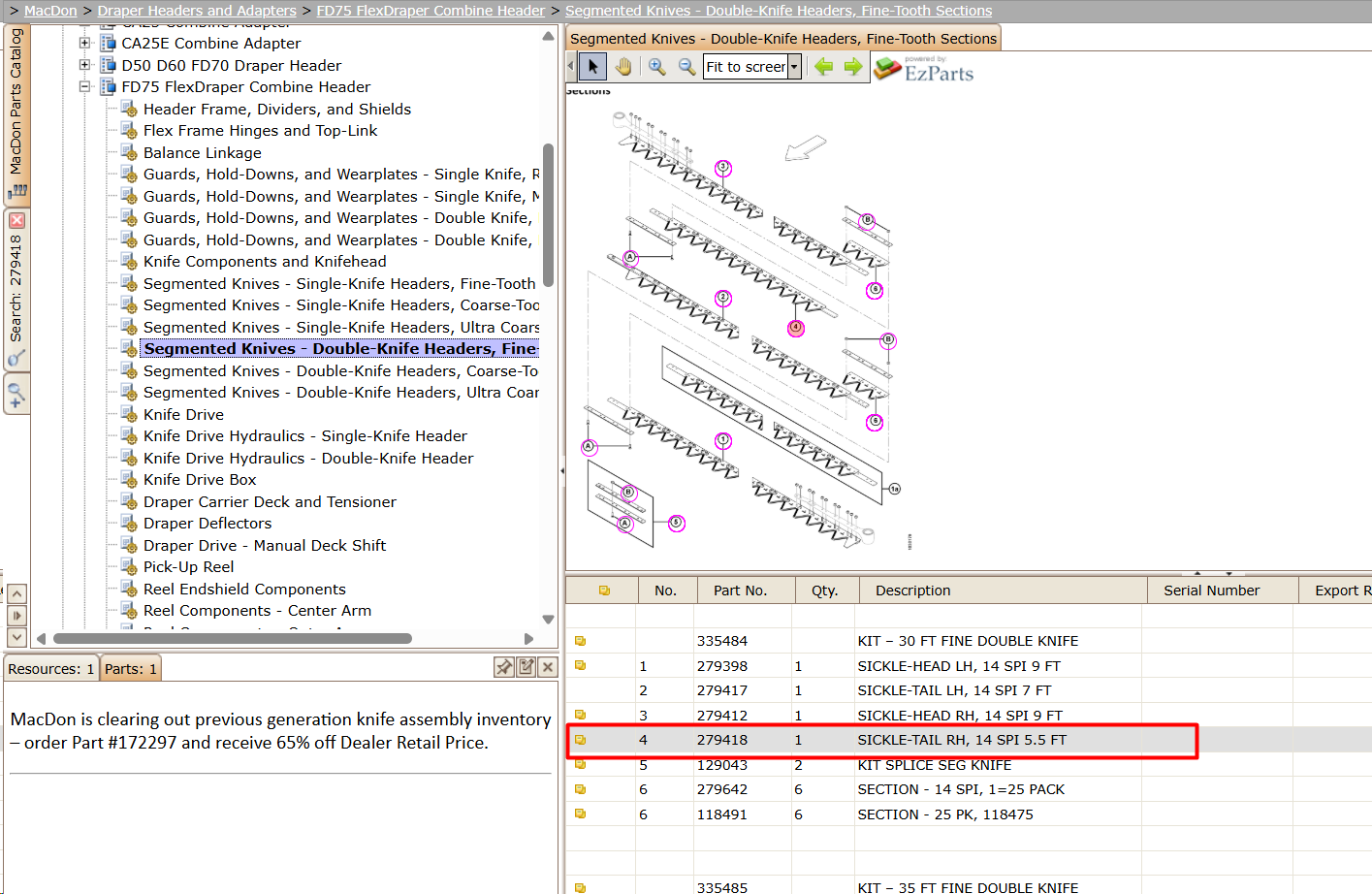The width and height of the screenshot is (1372, 894).
Task: Zoom out of the parts diagram
Action: pyautogui.click(x=686, y=67)
